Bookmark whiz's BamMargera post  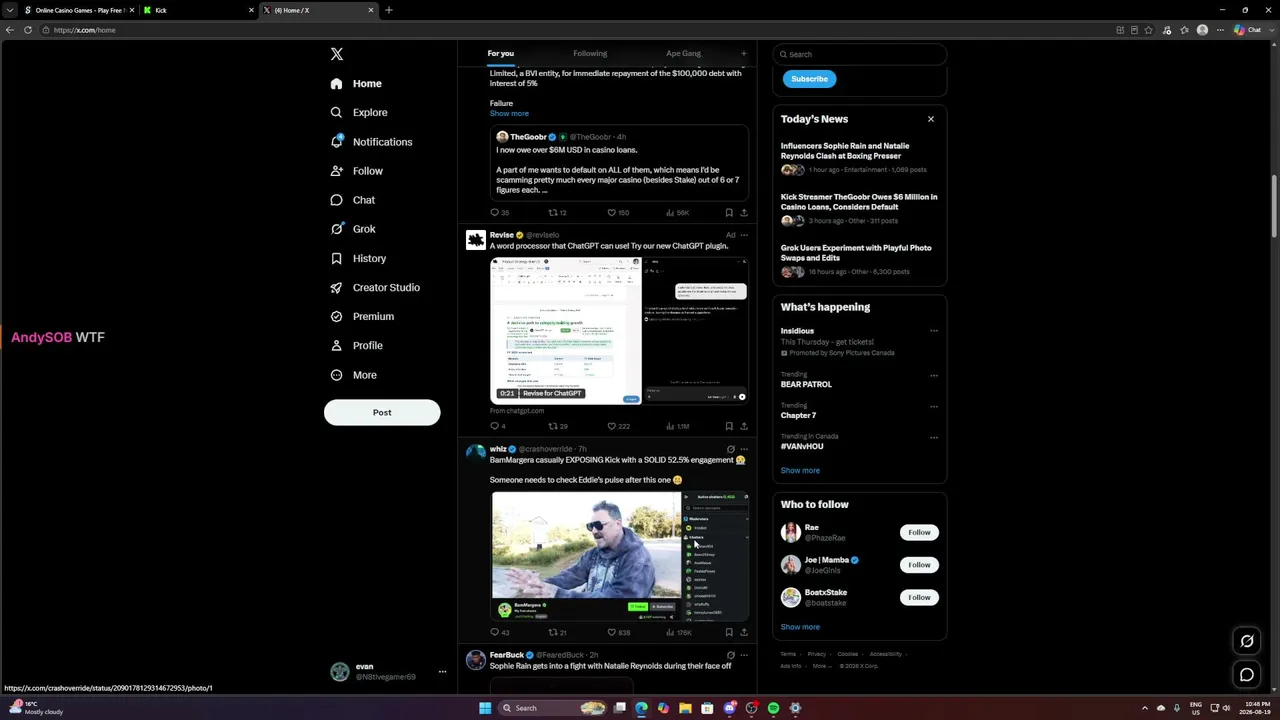[x=729, y=632]
